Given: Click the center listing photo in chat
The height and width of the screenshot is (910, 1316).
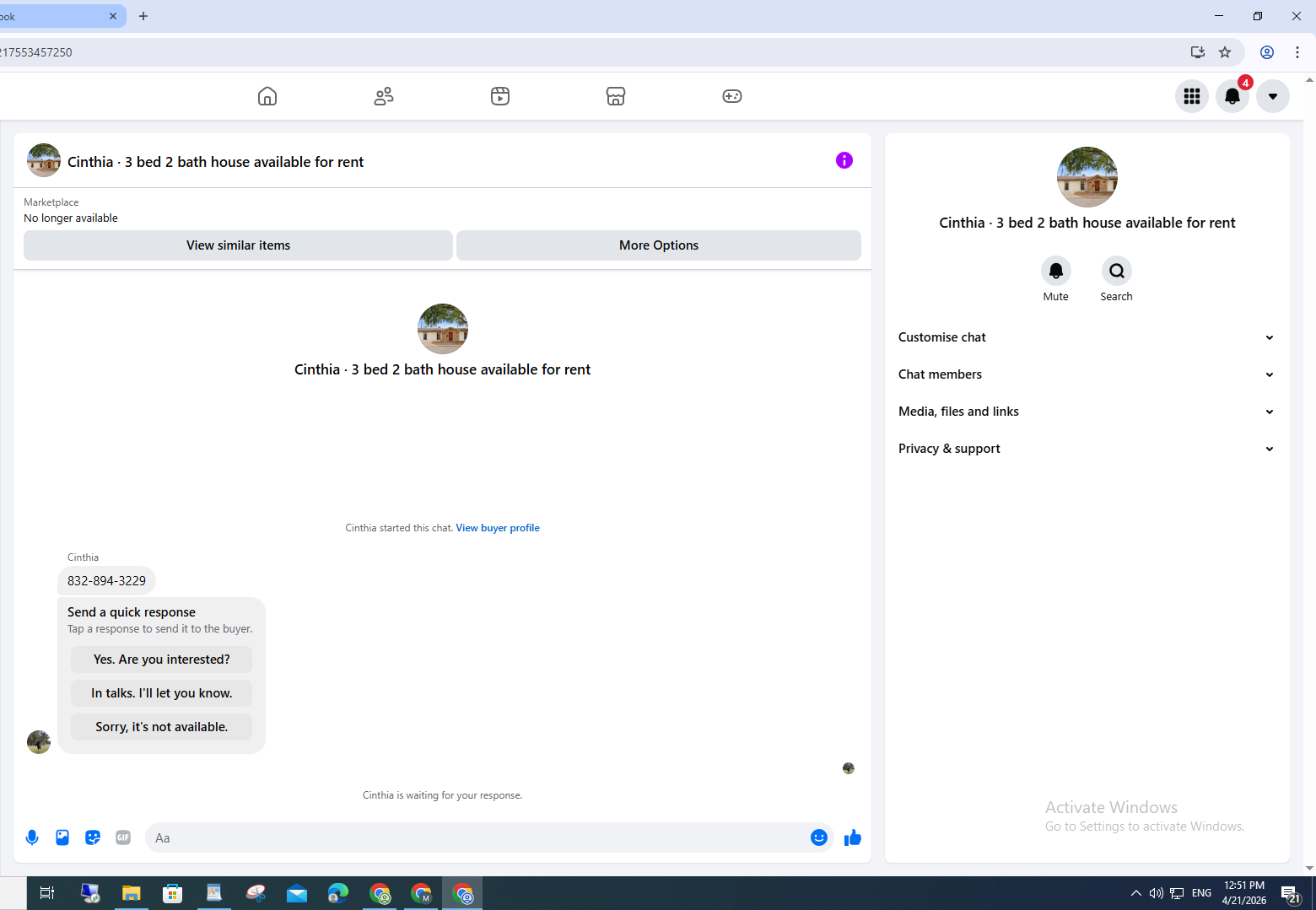Looking at the screenshot, I should pyautogui.click(x=443, y=329).
